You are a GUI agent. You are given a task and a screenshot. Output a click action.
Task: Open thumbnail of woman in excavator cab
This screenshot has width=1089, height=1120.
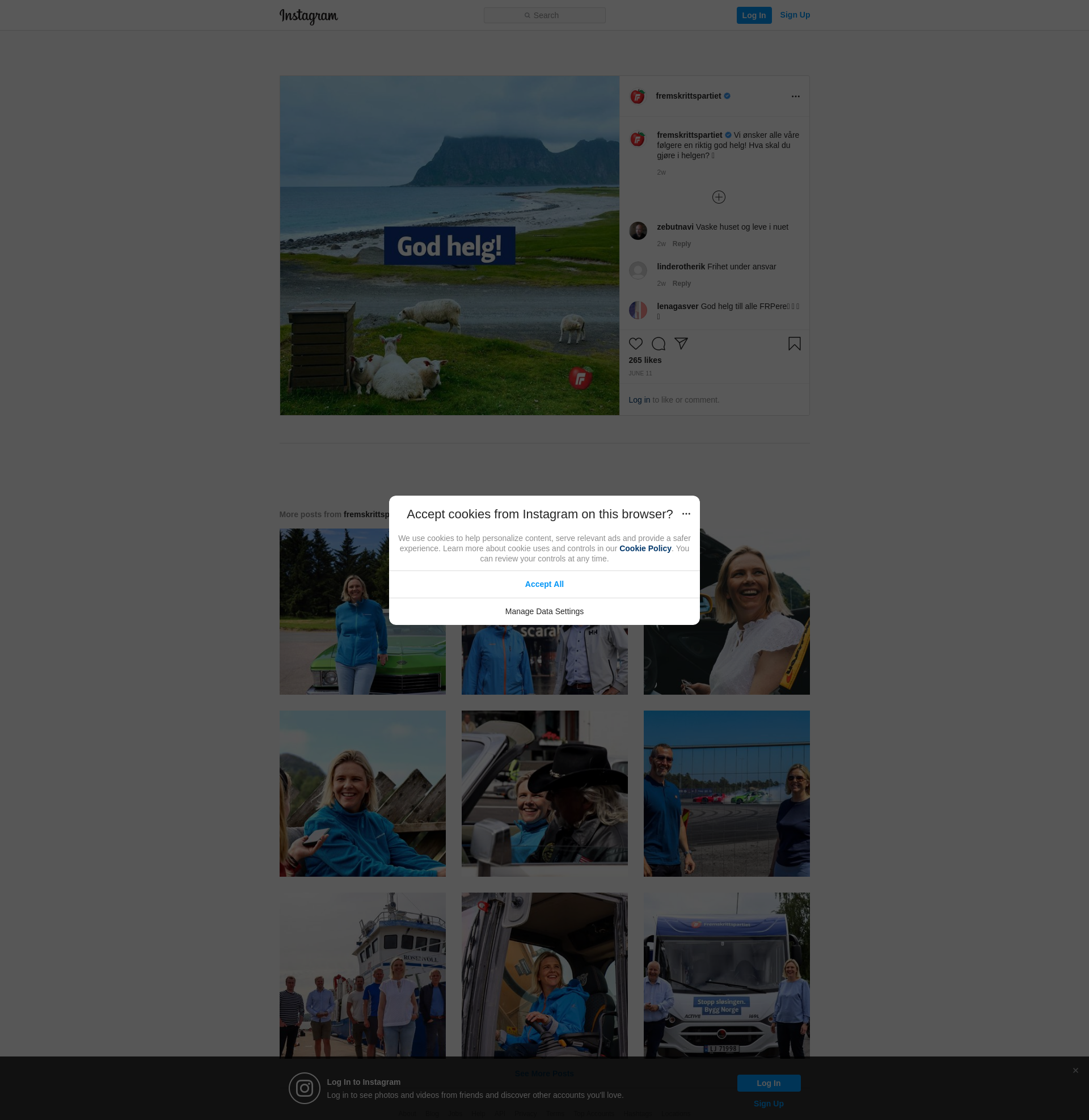544,975
